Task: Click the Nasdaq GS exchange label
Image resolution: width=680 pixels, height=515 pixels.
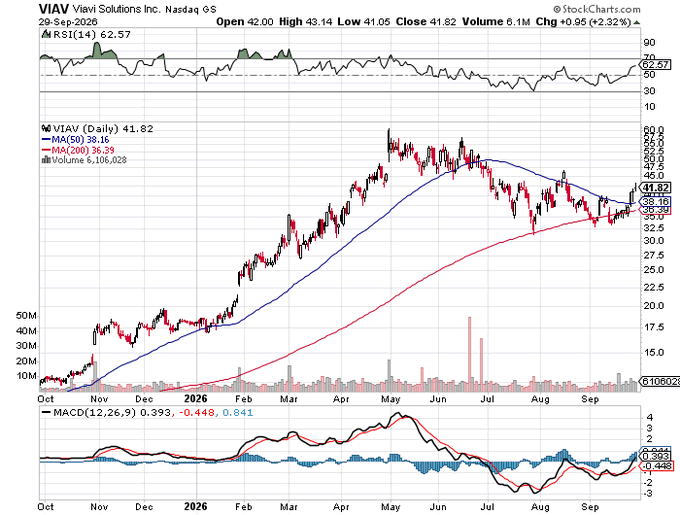Action: (190, 9)
